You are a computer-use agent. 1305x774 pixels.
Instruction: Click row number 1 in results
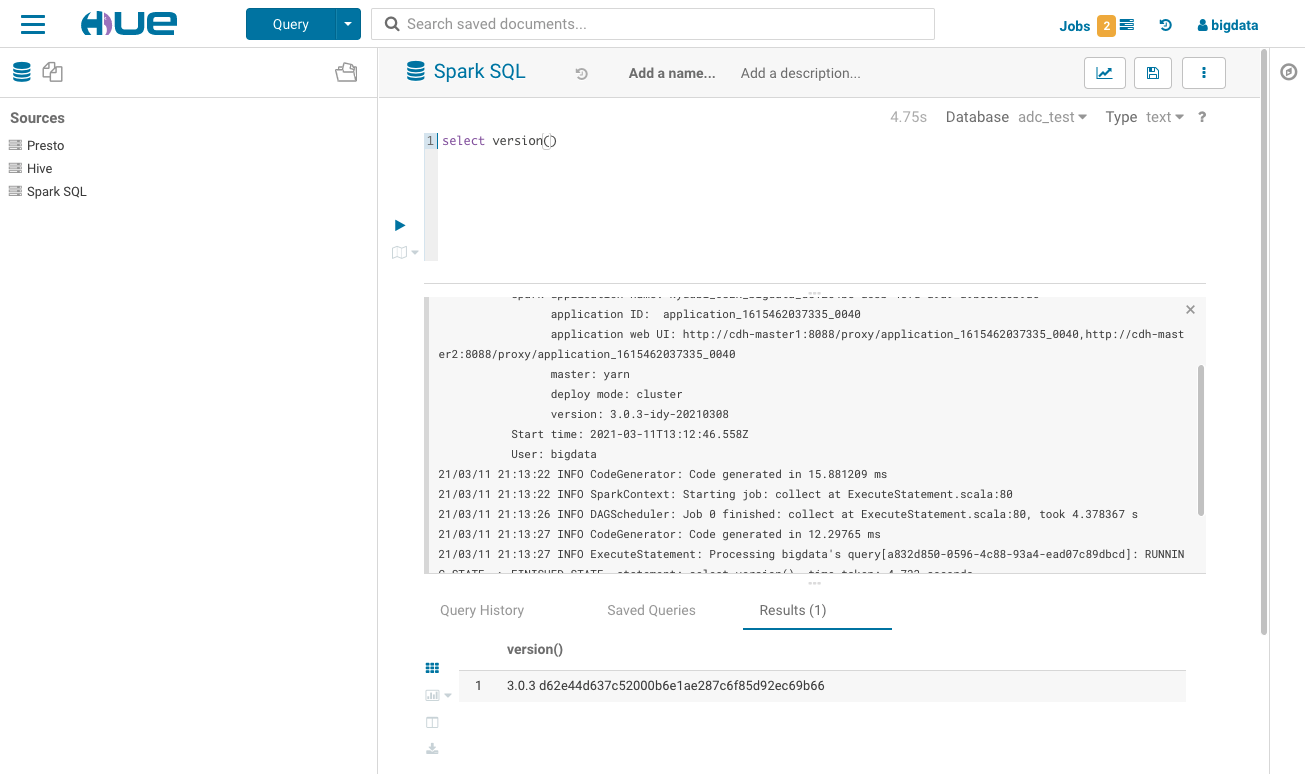479,686
